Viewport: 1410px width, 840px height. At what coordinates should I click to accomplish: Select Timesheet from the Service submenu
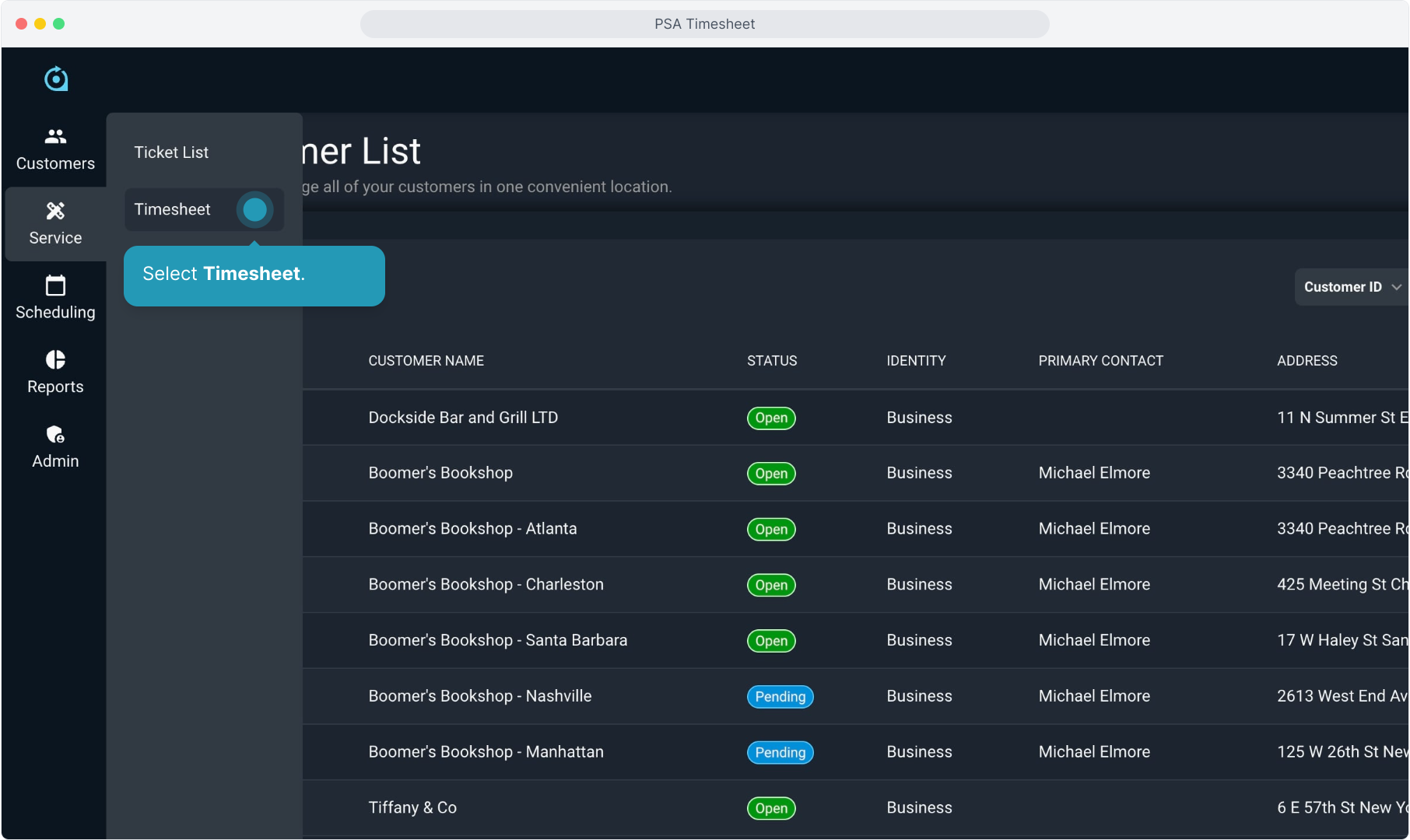point(172,209)
